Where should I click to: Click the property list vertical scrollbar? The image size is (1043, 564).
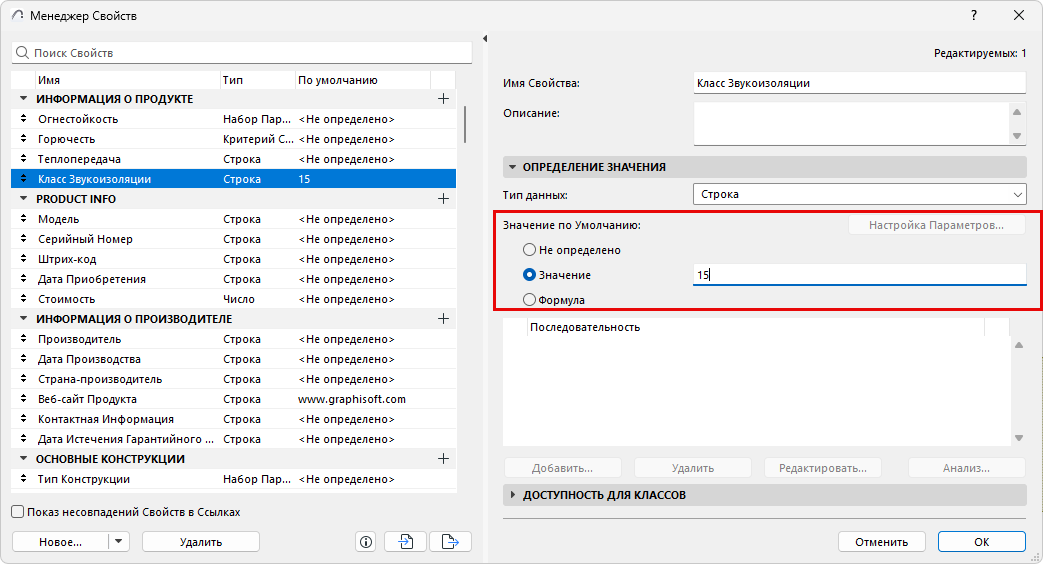(x=466, y=125)
